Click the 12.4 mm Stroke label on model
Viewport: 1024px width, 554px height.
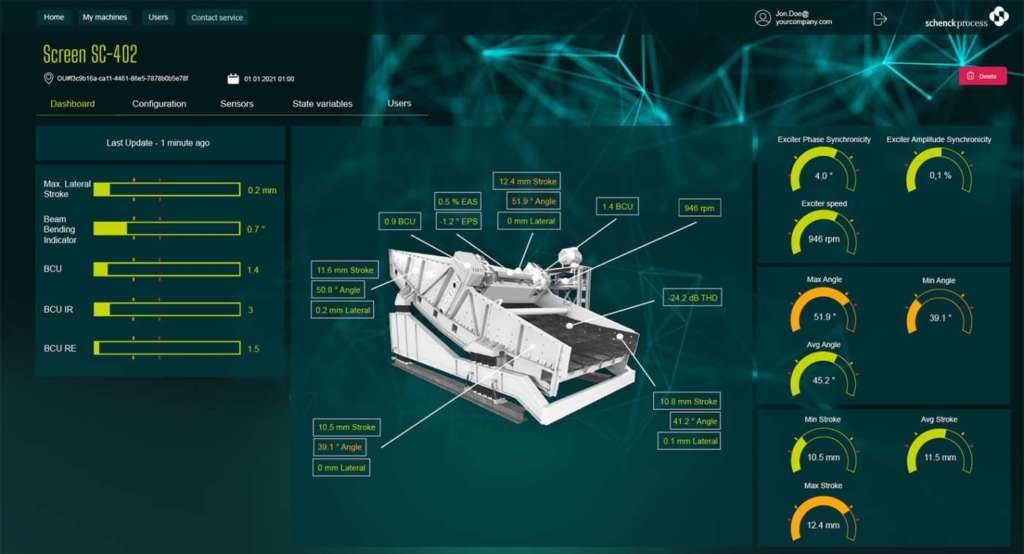(527, 181)
